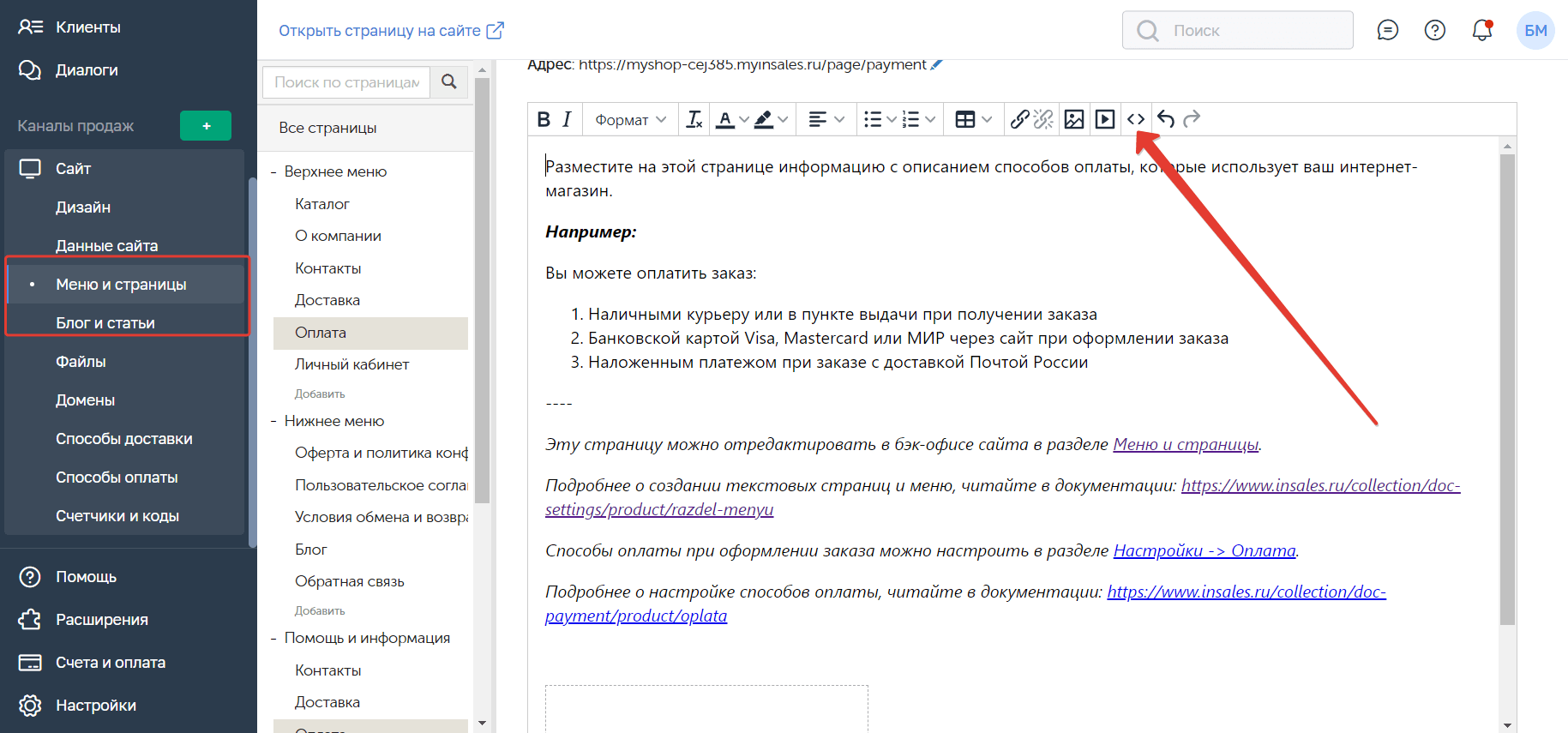Follow the Настройки -> Оплата link
This screenshot has height=733, width=1568.
click(1205, 551)
